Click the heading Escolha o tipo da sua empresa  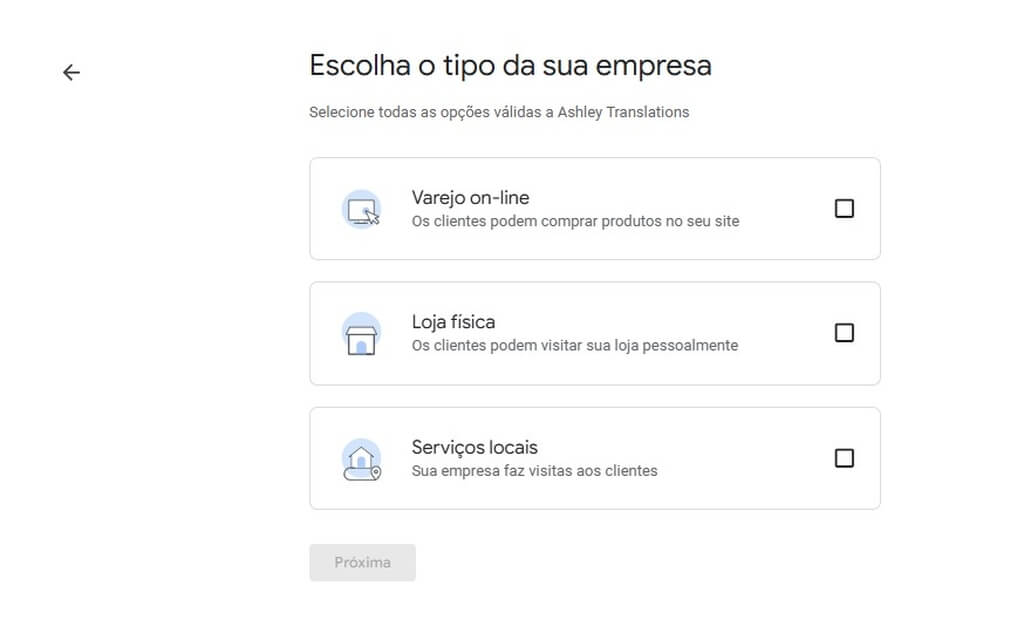pos(510,66)
